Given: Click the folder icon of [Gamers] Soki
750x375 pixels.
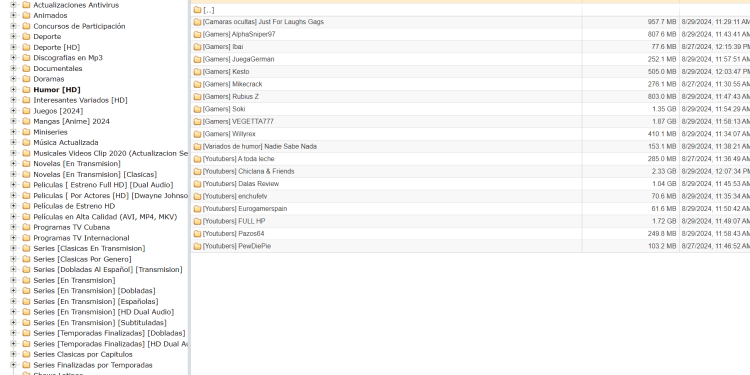Looking at the screenshot, I should (197, 109).
